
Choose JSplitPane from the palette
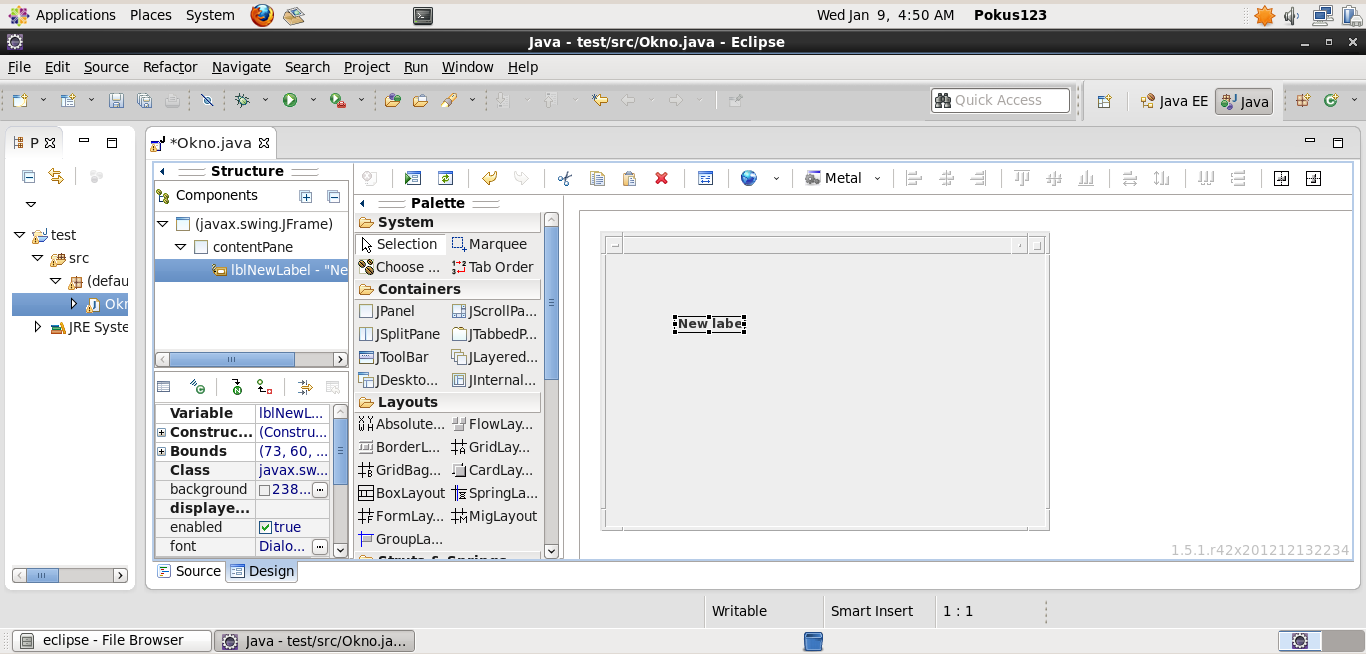pos(399,334)
